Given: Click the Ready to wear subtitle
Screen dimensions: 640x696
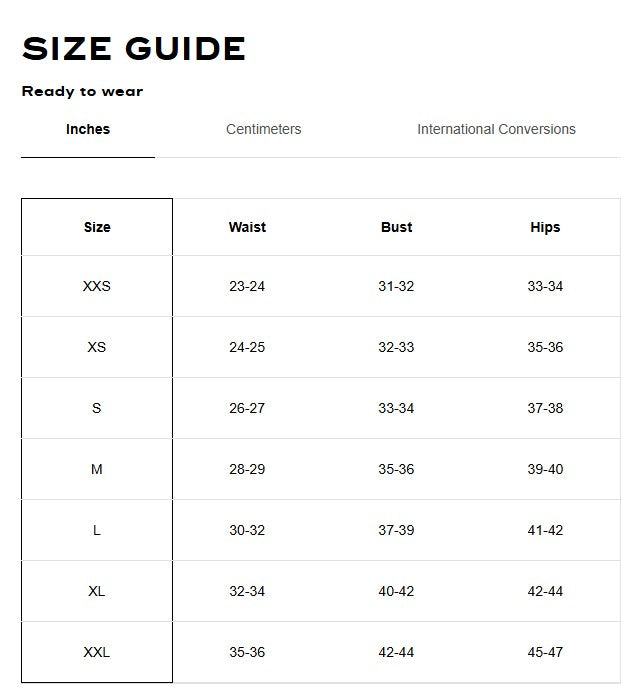Looking at the screenshot, I should (82, 91).
